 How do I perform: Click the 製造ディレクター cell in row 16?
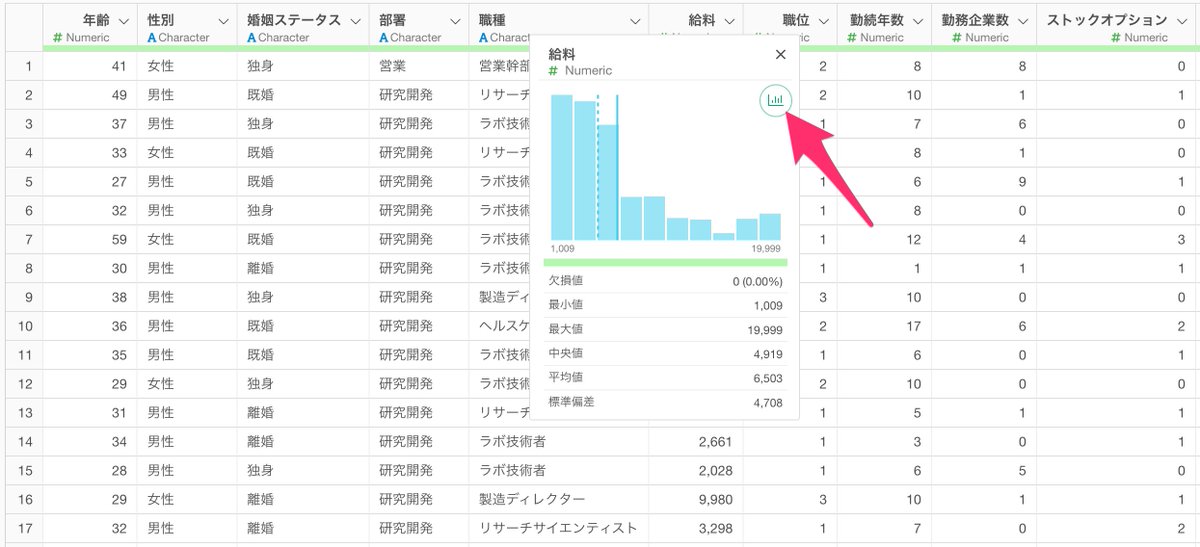coord(559,499)
